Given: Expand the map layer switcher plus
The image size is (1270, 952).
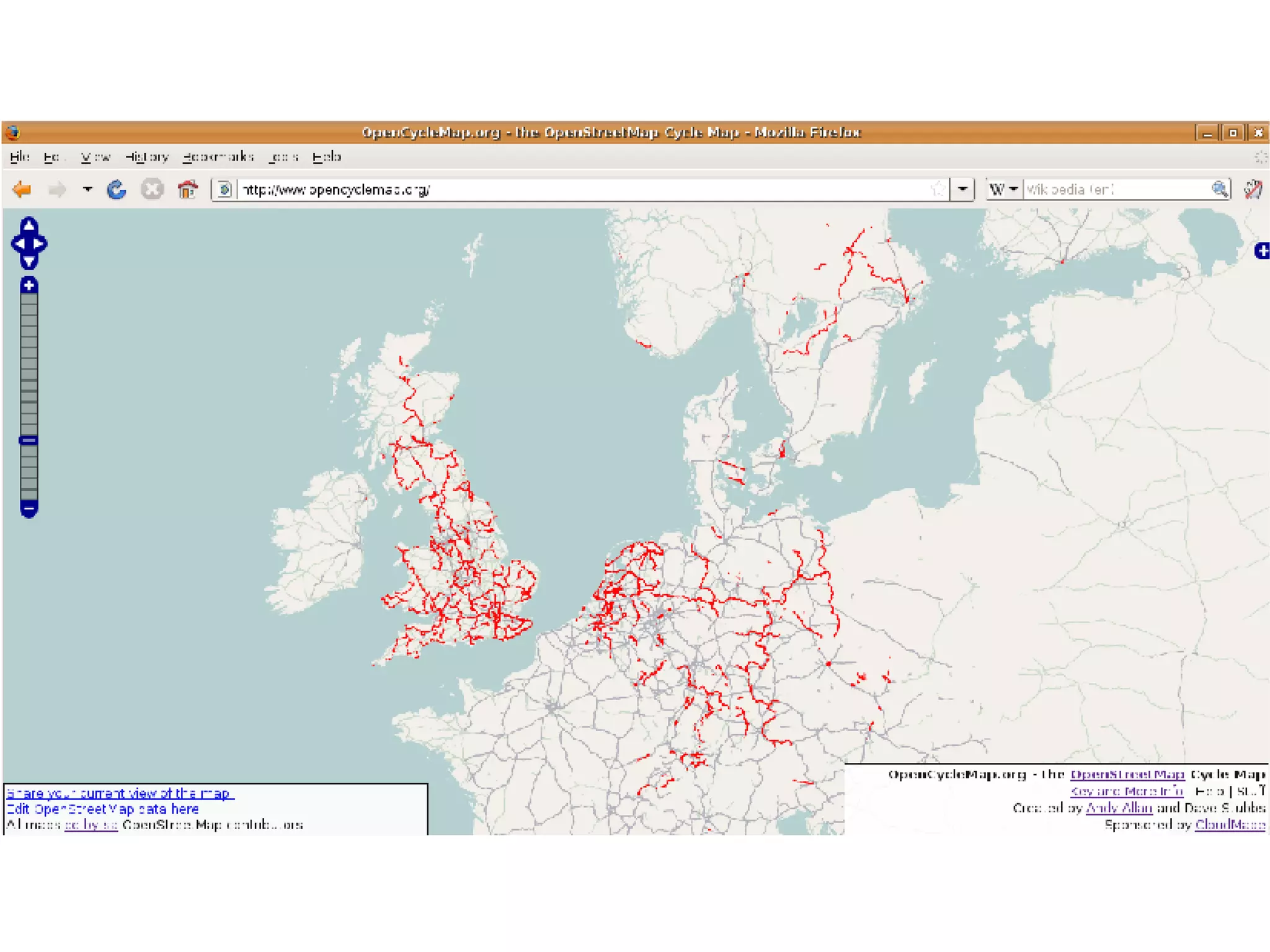Looking at the screenshot, I should click(1262, 251).
